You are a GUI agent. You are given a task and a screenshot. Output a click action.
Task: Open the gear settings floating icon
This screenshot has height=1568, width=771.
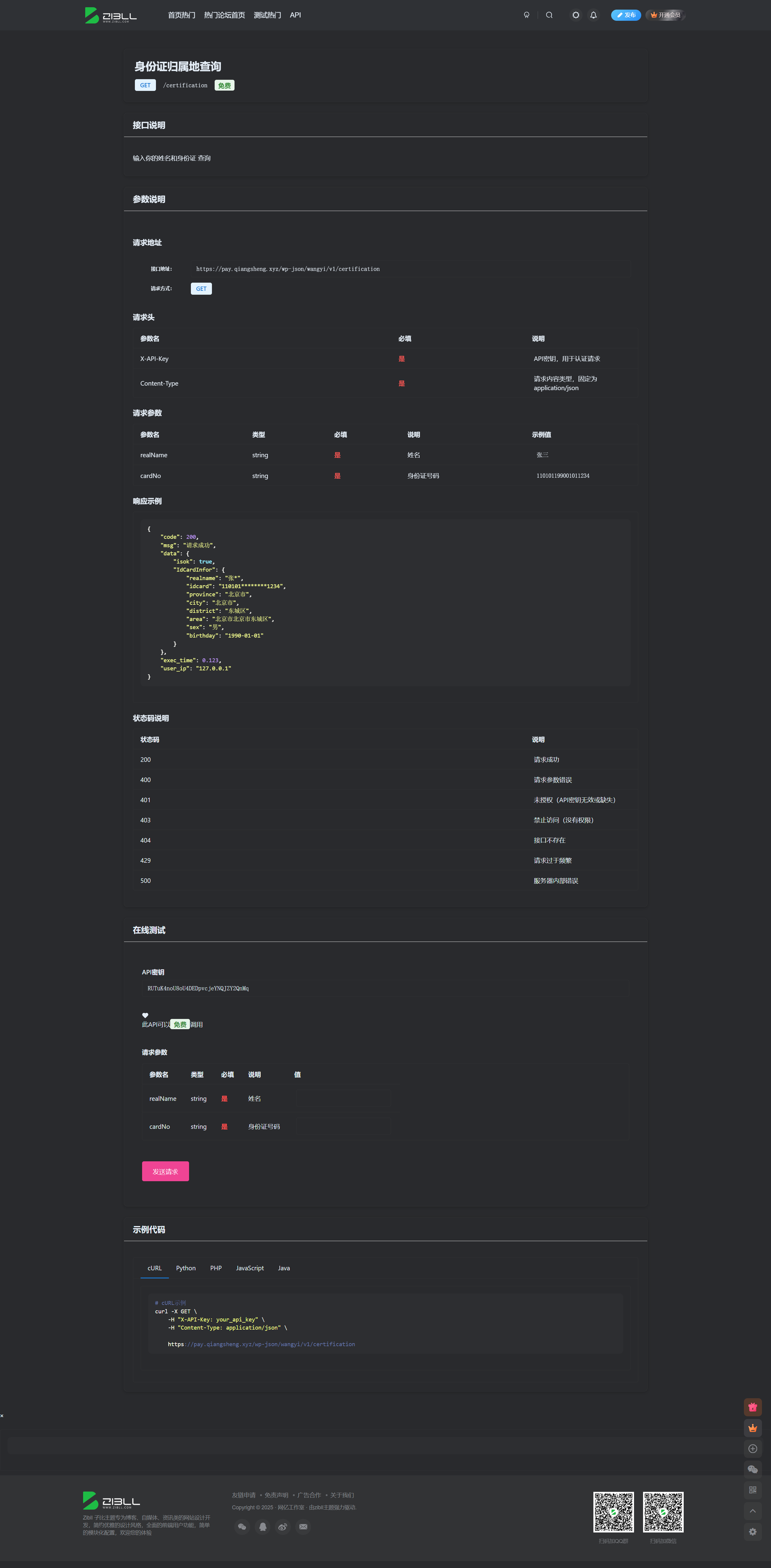click(x=753, y=1532)
